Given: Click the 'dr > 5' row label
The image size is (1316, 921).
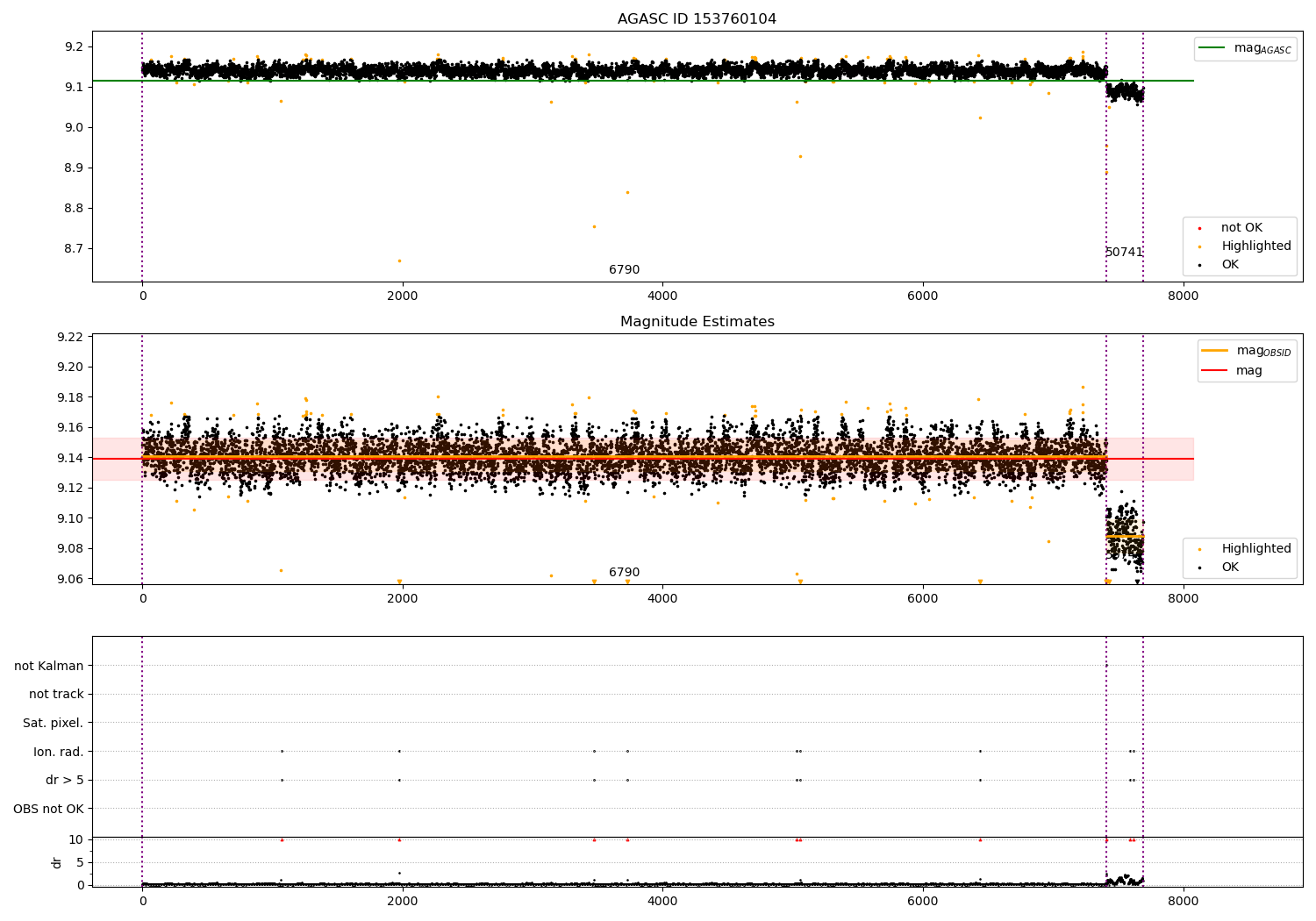Looking at the screenshot, I should click(x=65, y=781).
